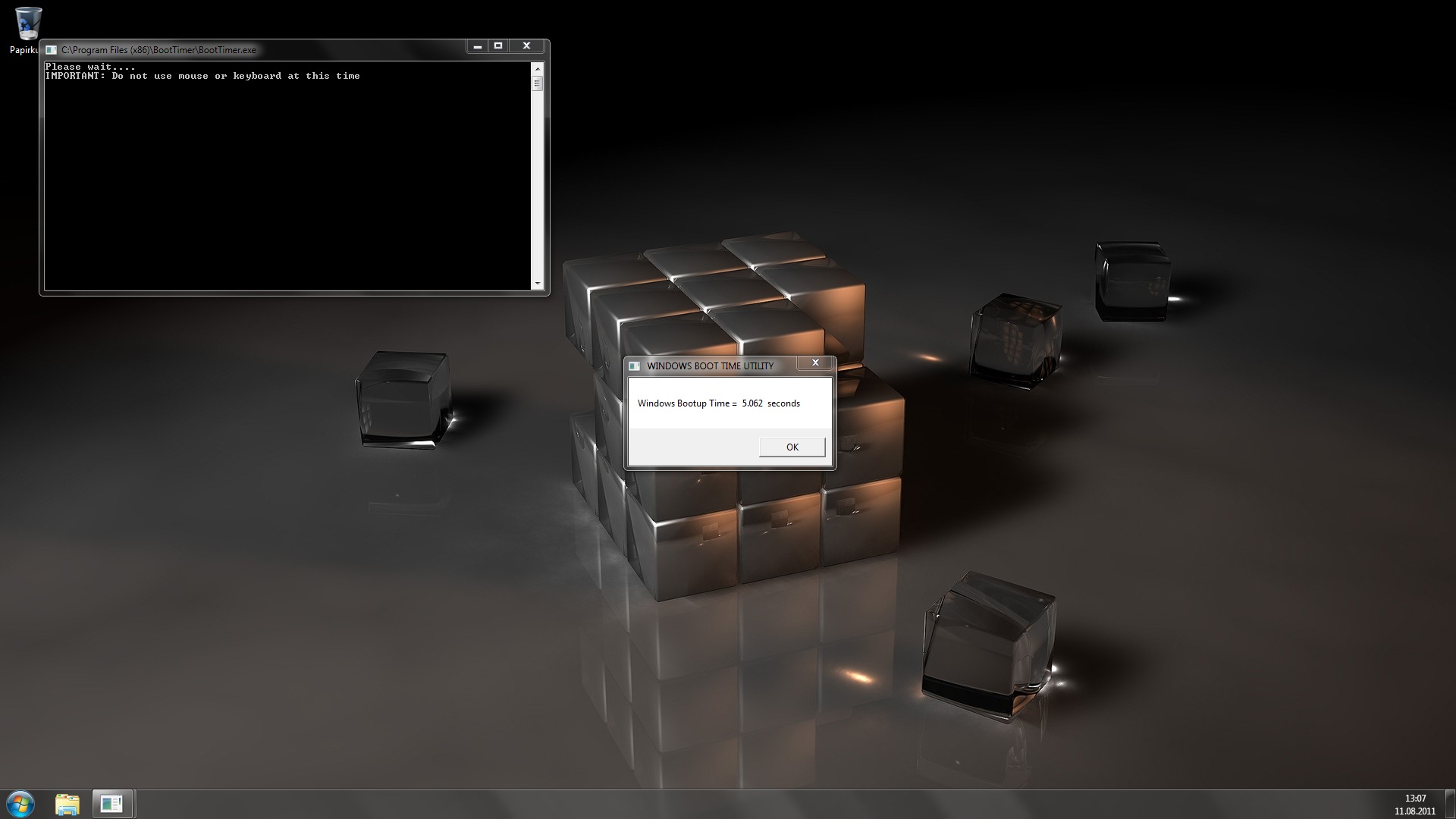1456x819 pixels.
Task: Click the Show Desktop button
Action: (x=1450, y=804)
